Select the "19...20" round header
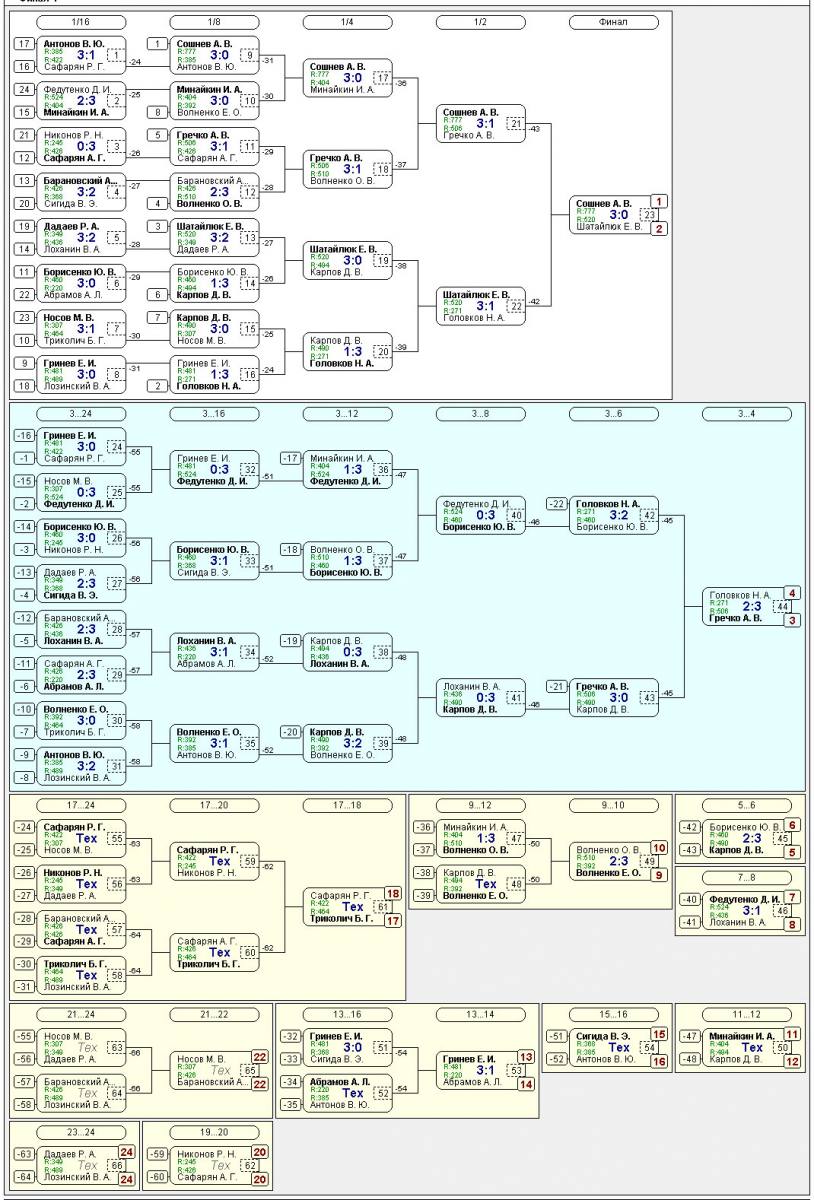The width and height of the screenshot is (814, 1200). (x=214, y=1131)
